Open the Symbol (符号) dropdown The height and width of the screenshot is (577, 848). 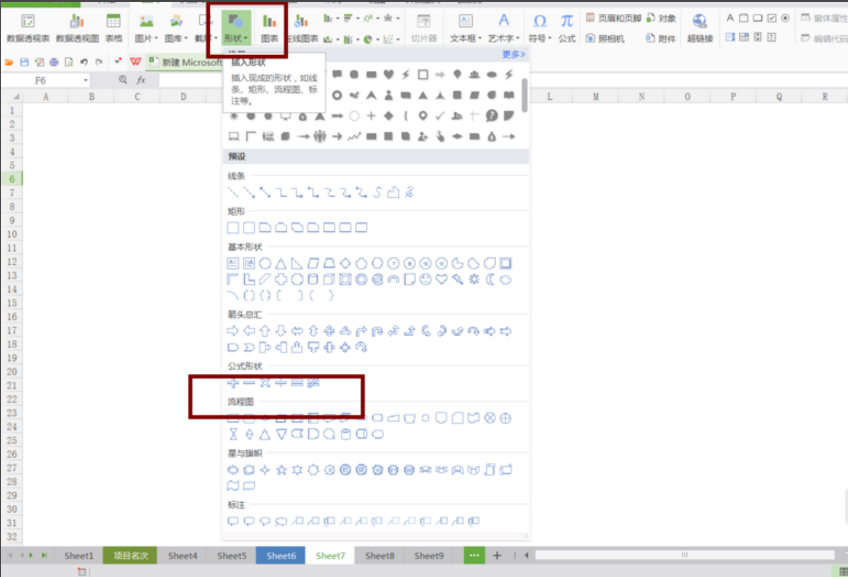tap(539, 28)
